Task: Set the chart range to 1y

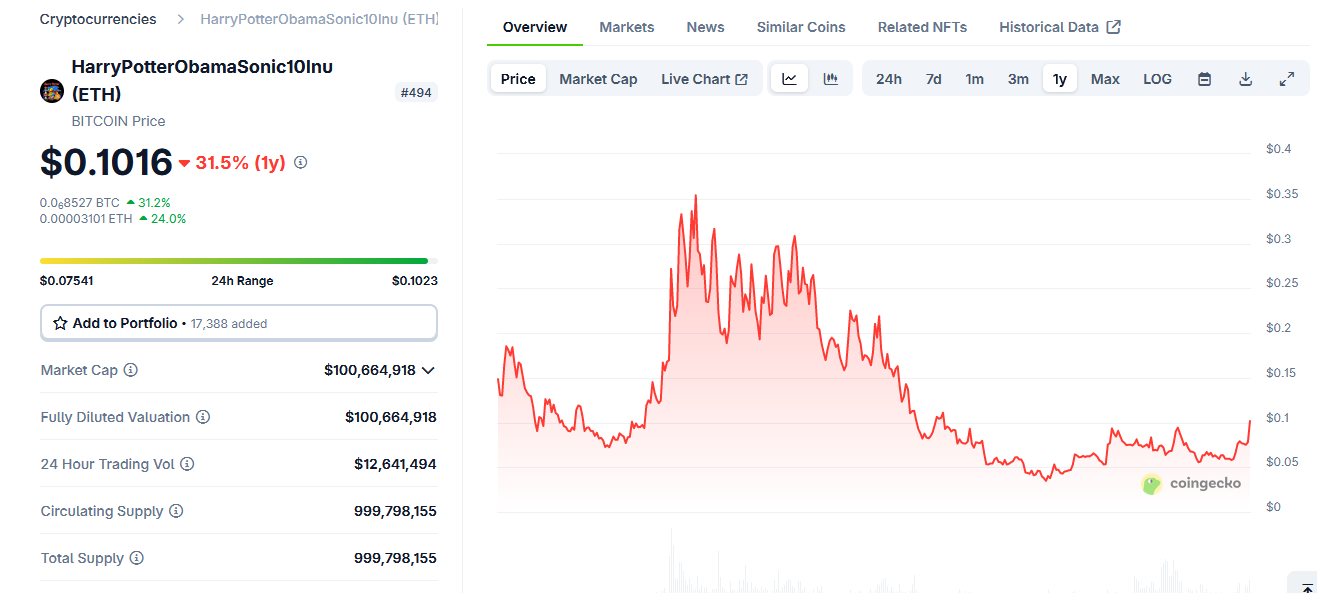Action: pyautogui.click(x=1060, y=79)
